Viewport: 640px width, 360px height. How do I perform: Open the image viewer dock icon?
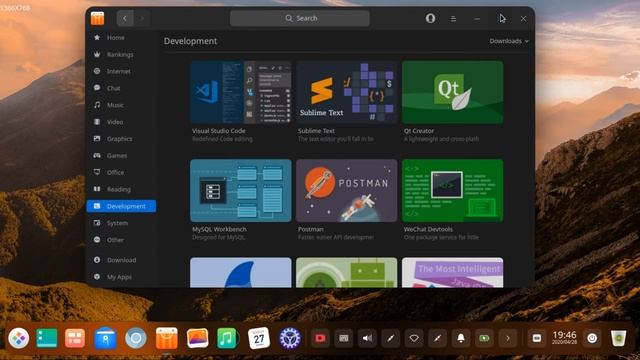point(198,338)
